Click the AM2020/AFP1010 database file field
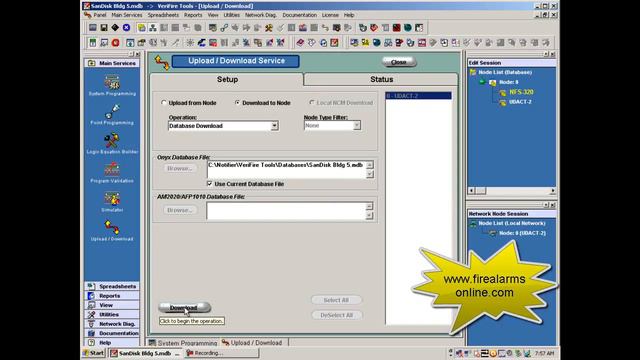640x360 pixels. [x=286, y=211]
